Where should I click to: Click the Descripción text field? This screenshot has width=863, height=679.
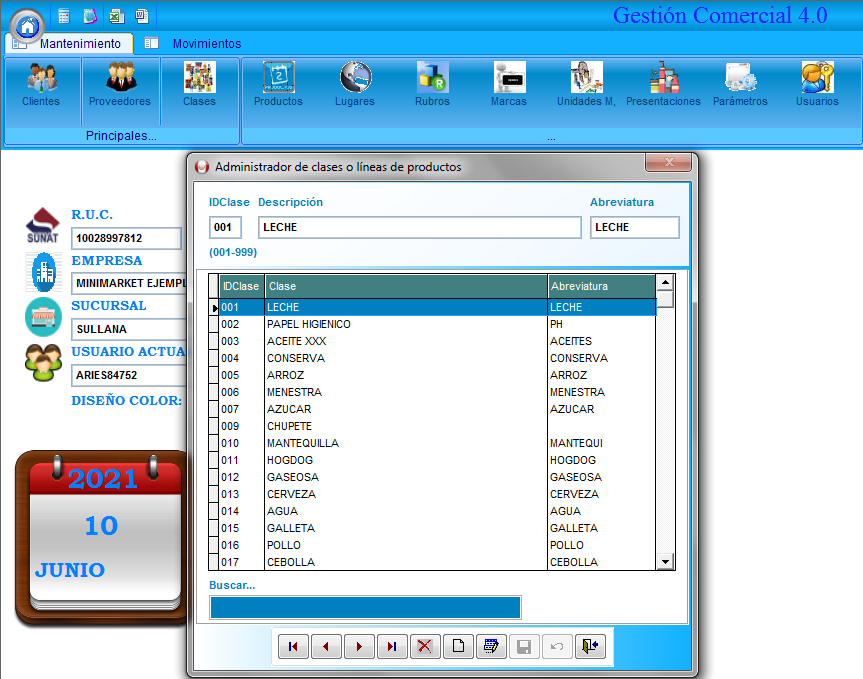pyautogui.click(x=419, y=227)
